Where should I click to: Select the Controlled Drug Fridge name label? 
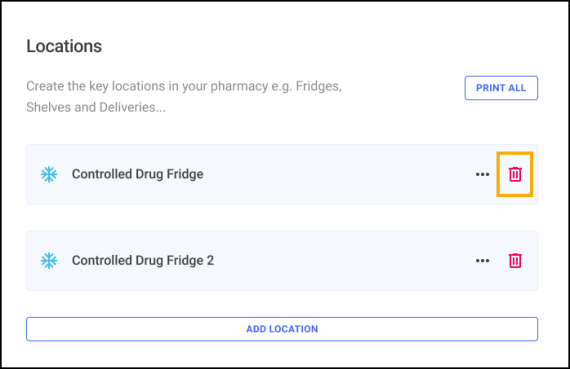point(137,174)
